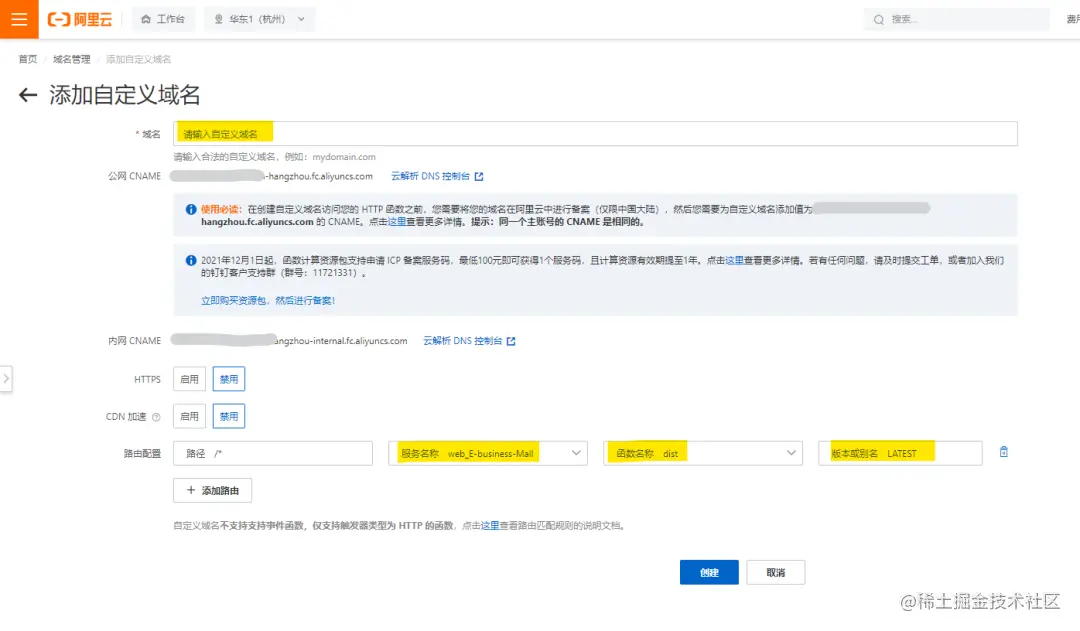Click the 内网 CNAME label
The width and height of the screenshot is (1080, 631).
pos(134,341)
